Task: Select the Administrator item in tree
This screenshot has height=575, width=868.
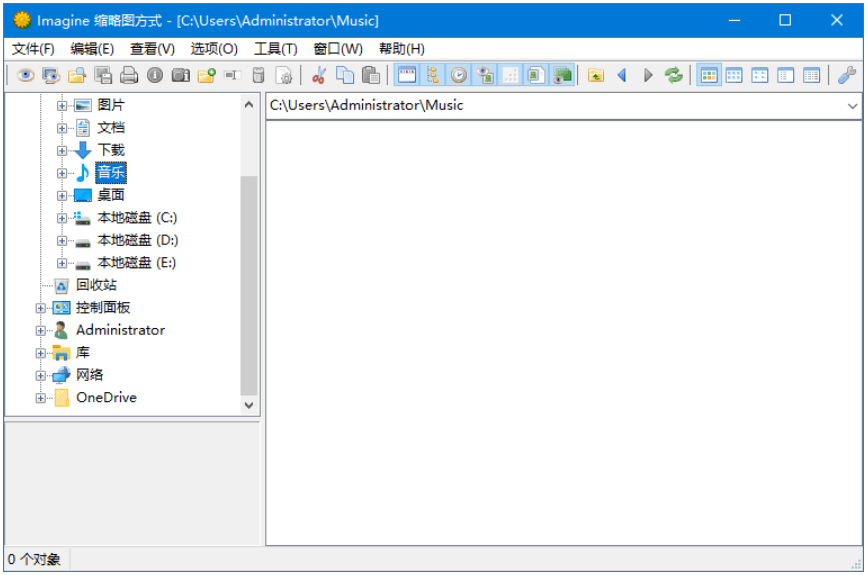Action: pos(120,330)
